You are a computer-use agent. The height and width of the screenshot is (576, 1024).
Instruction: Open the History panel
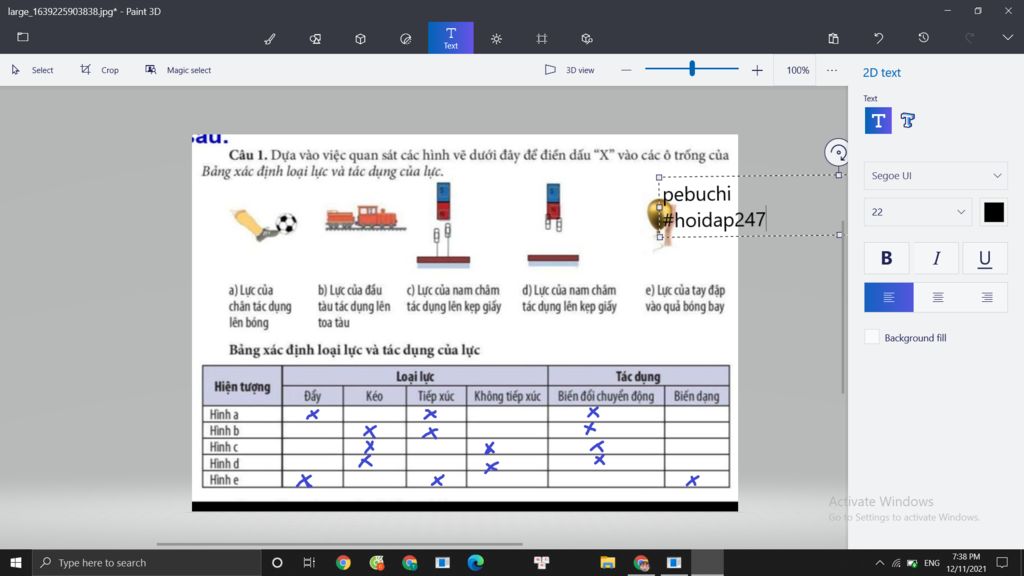[923, 38]
